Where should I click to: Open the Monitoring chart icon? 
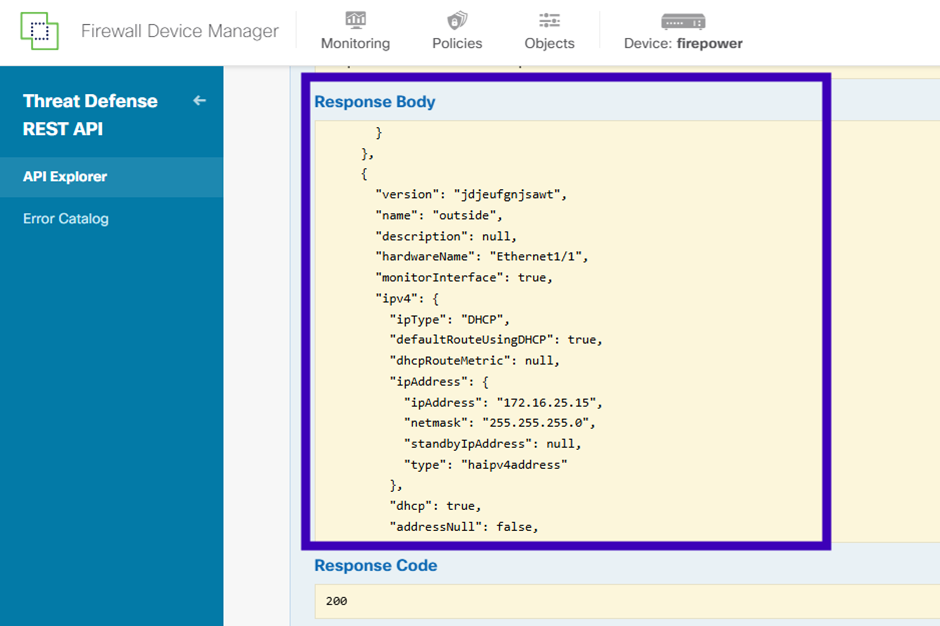[x=355, y=20]
